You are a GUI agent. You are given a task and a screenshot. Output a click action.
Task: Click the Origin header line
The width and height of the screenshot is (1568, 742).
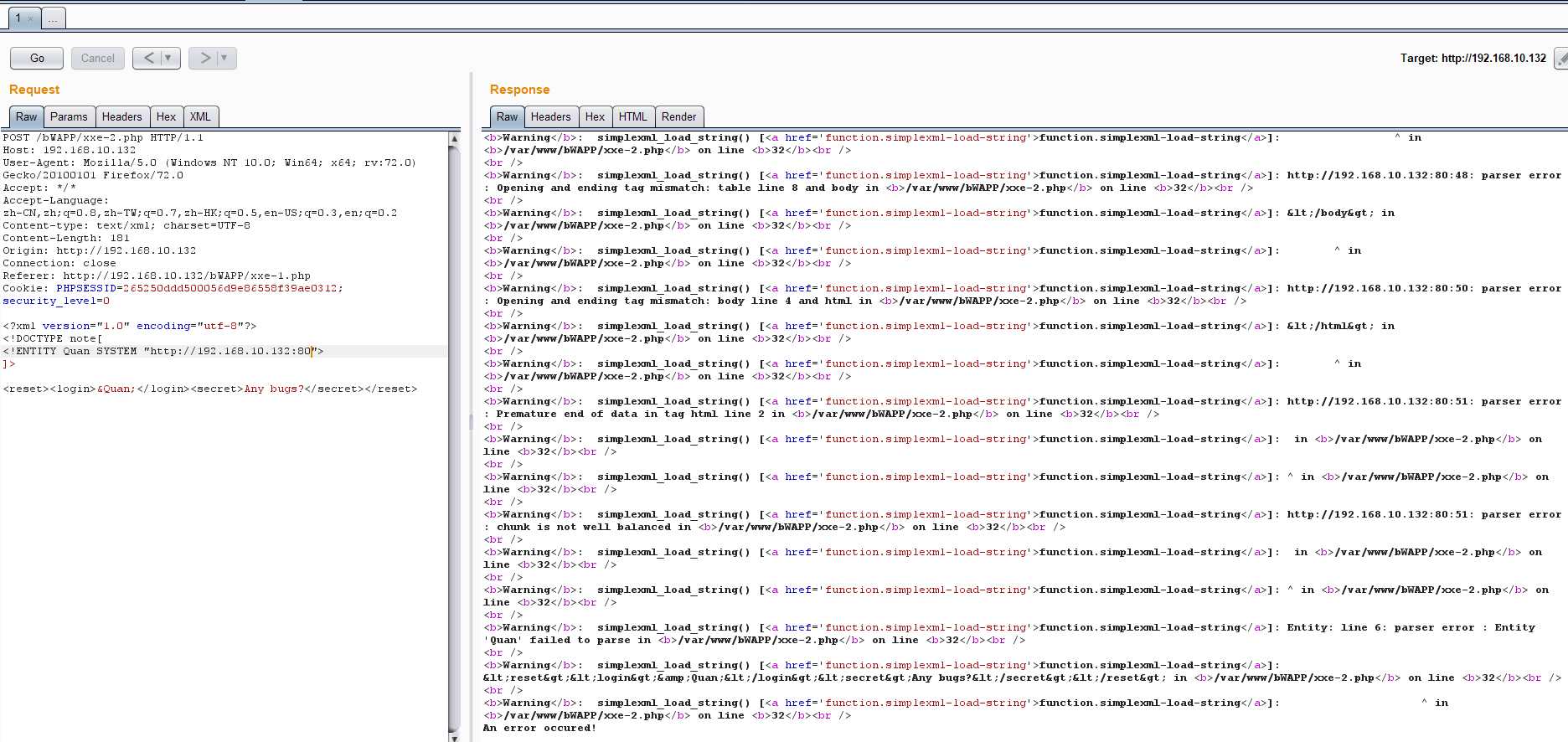[x=100, y=250]
